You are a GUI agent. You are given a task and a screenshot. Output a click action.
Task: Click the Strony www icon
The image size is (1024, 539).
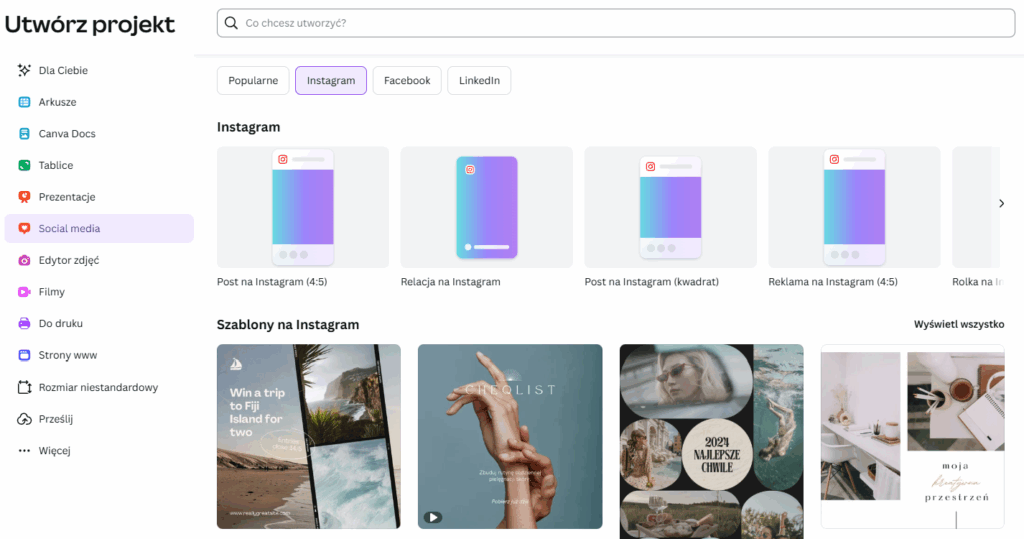click(24, 355)
